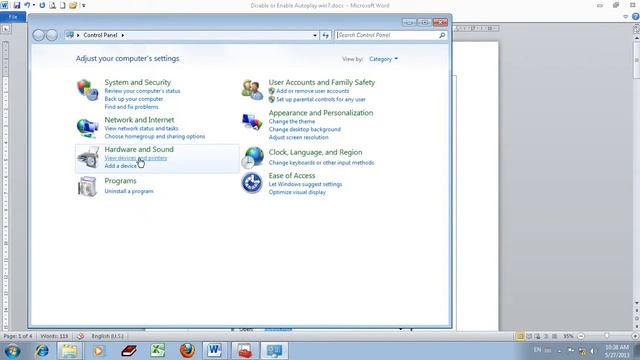The width and height of the screenshot is (640, 360).
Task: Expand the address bar history dropdown
Action: tap(315, 36)
